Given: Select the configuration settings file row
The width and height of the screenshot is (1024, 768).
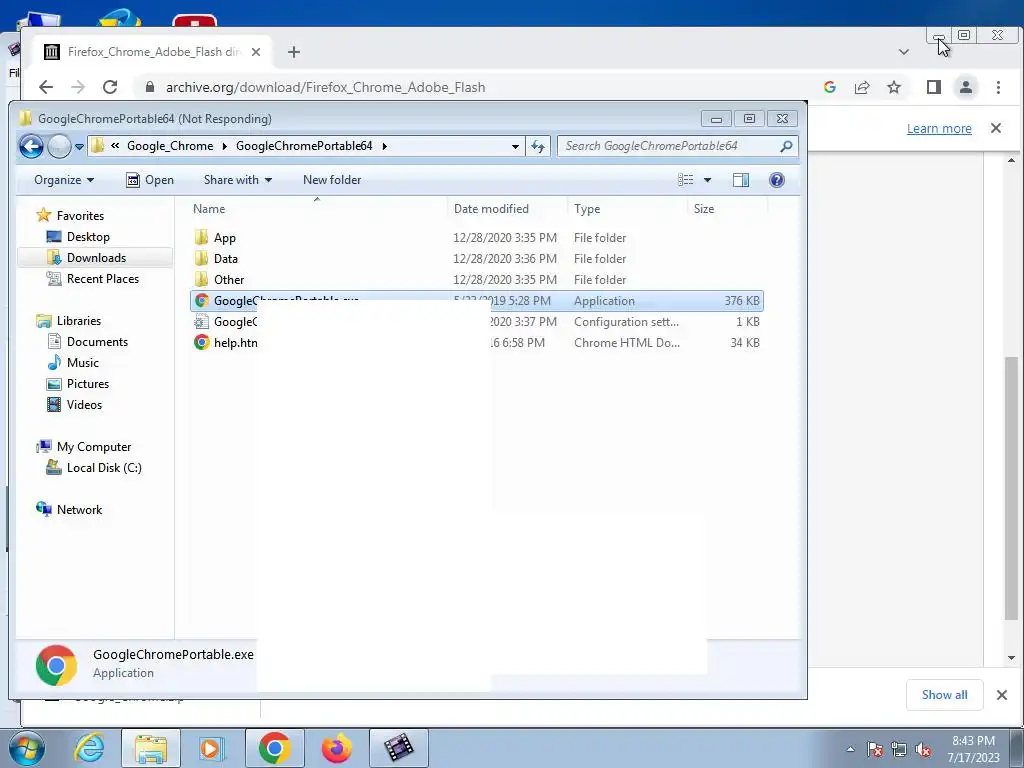Looking at the screenshot, I should 477,322.
